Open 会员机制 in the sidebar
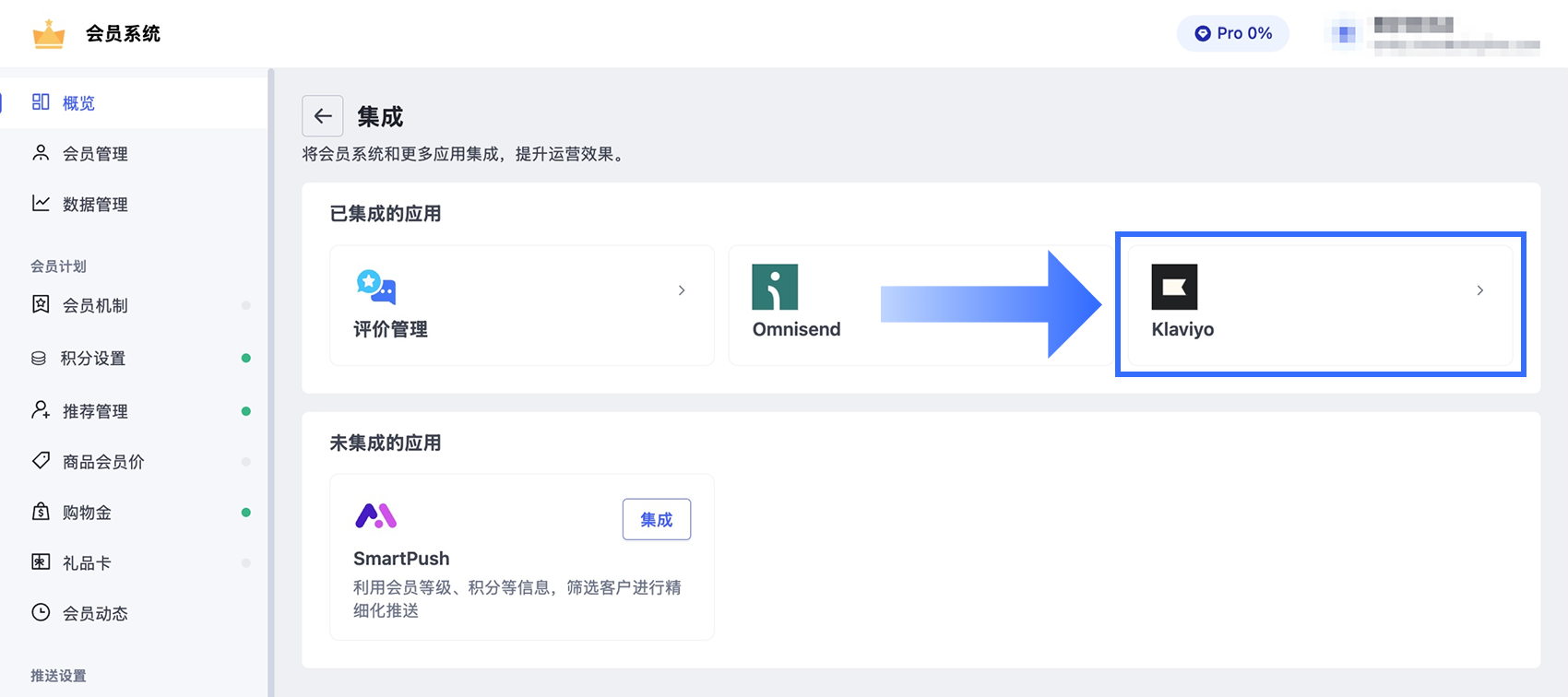The image size is (1568, 697). click(134, 305)
